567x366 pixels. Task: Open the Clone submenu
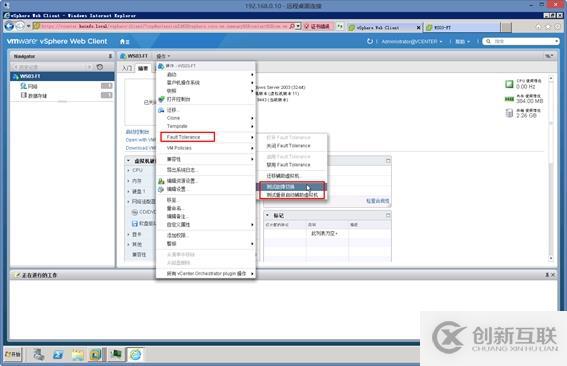(206, 118)
